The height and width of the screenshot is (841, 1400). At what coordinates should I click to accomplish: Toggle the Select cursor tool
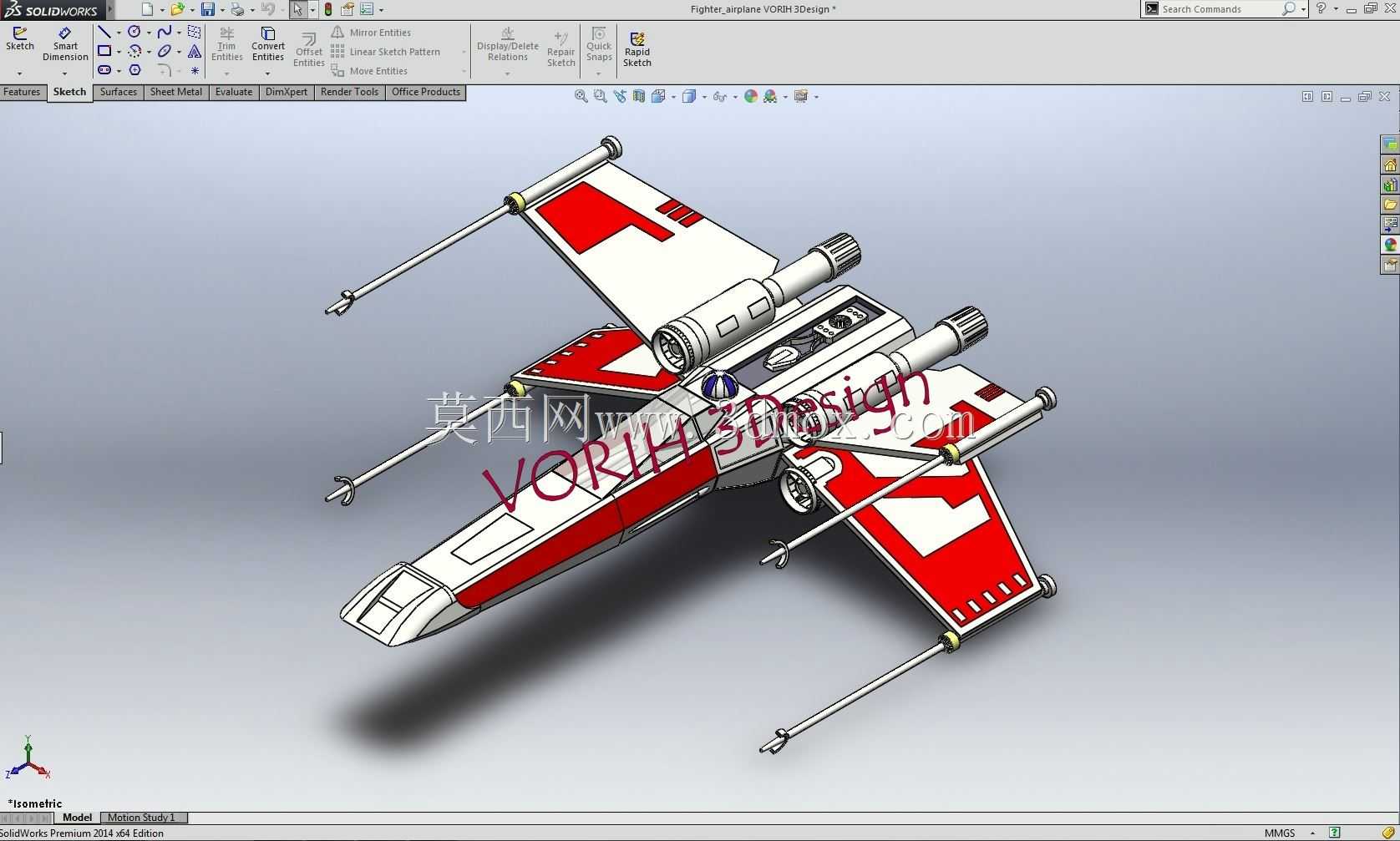[x=298, y=9]
